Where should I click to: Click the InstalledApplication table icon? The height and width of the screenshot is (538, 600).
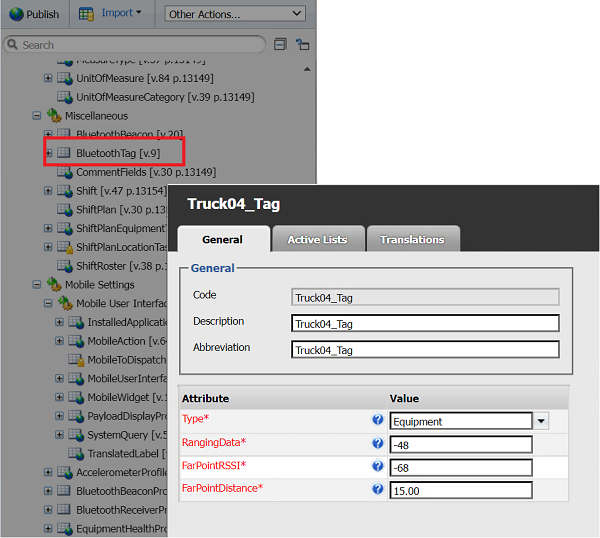[76, 322]
